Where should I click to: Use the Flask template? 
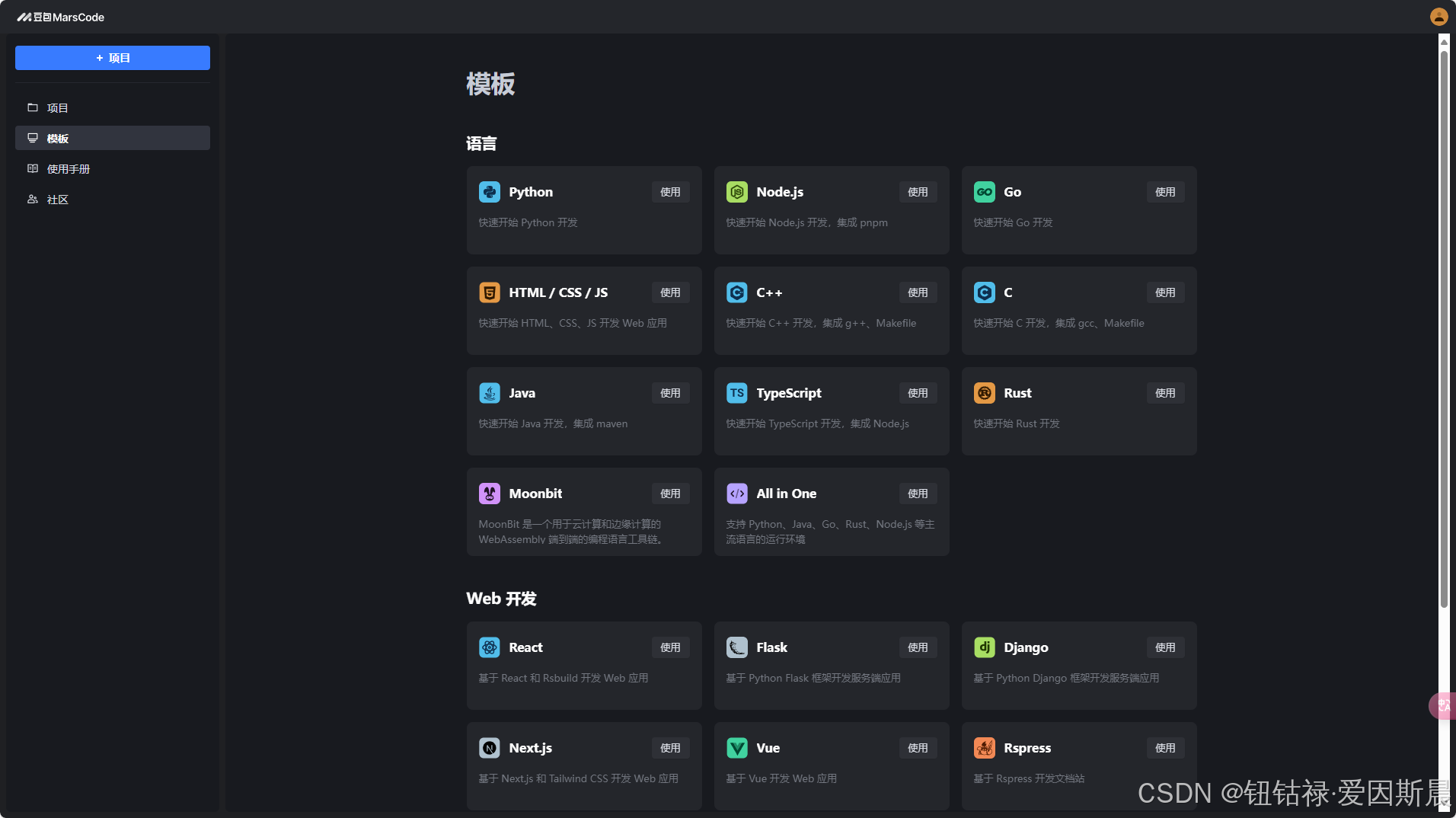coord(918,647)
